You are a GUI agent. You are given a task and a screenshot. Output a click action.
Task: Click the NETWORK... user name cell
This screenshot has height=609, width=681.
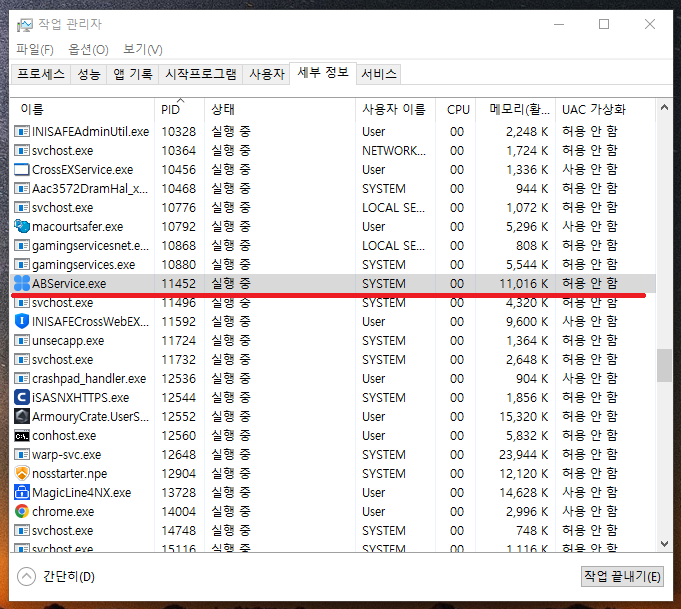point(394,151)
